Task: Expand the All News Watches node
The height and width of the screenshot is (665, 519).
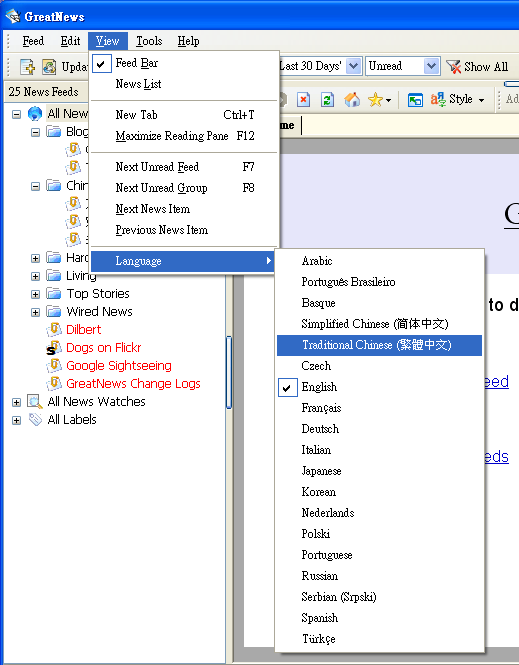Action: [x=16, y=402]
